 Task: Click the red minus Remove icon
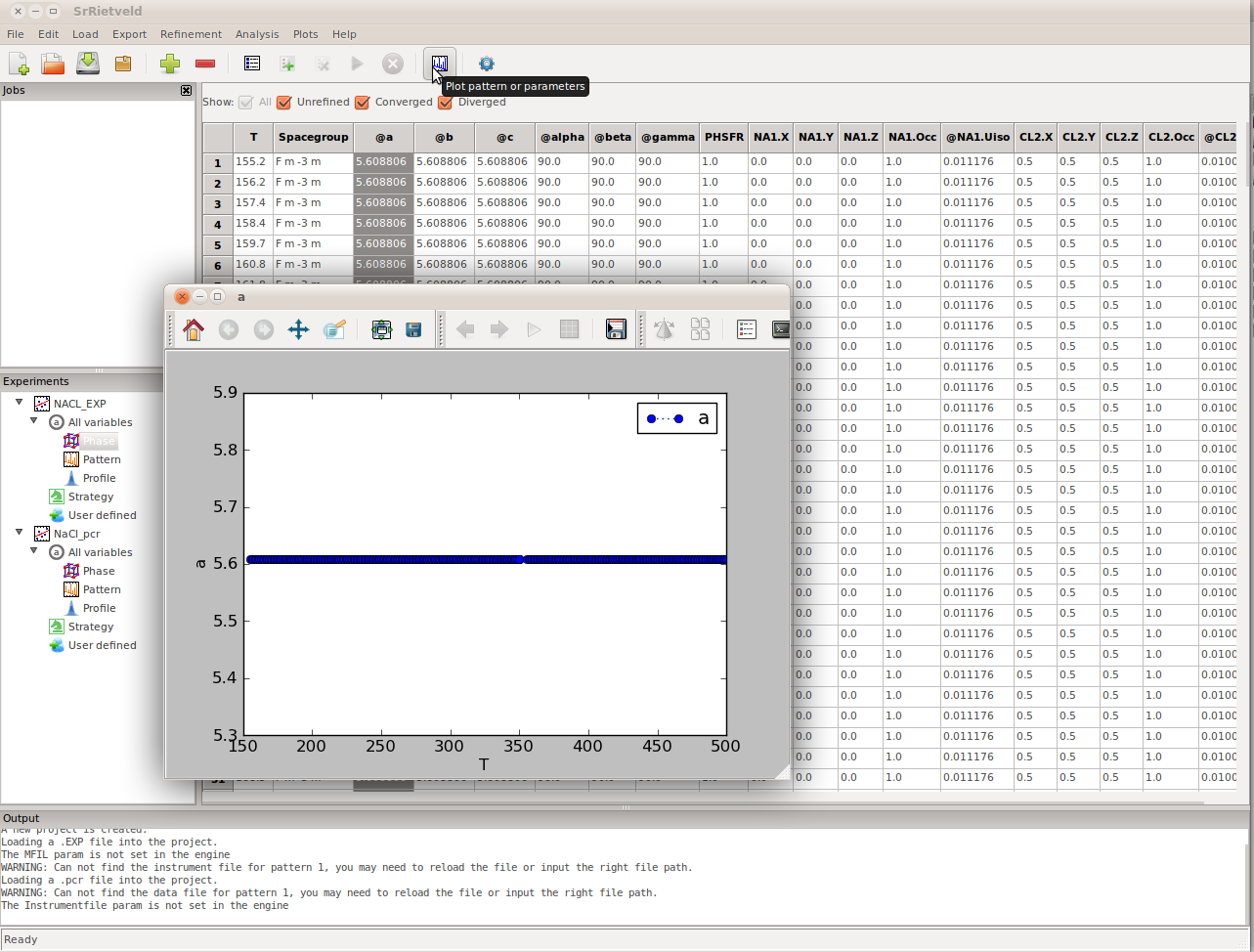pyautogui.click(x=205, y=65)
